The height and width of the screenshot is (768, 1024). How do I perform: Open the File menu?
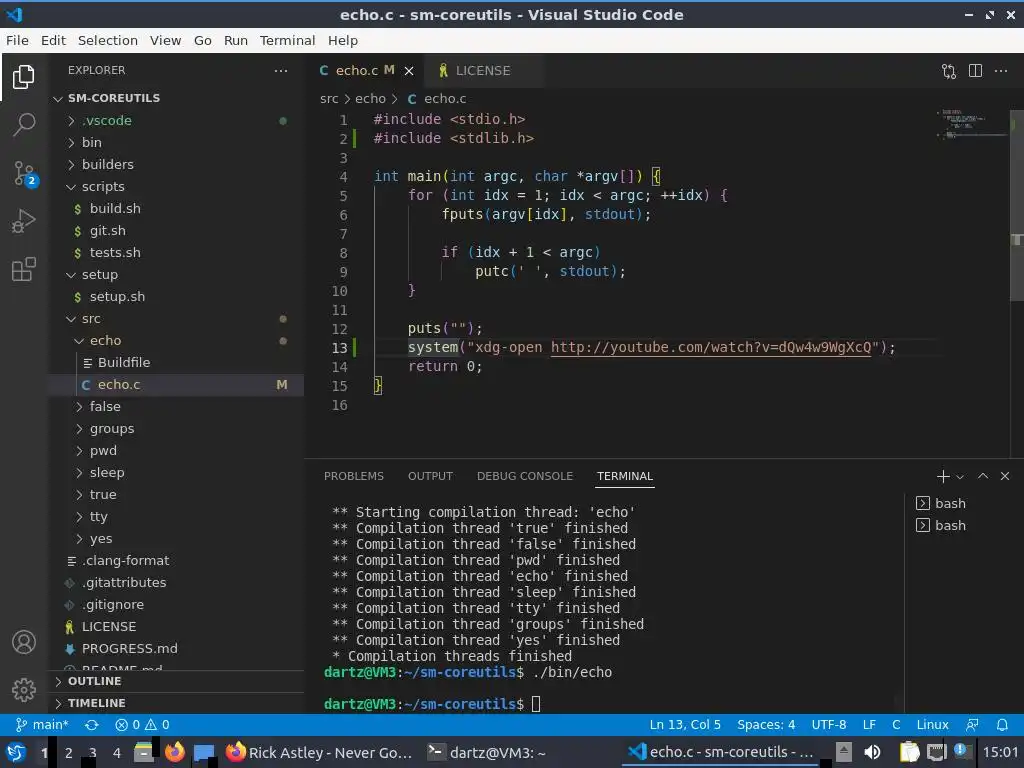point(17,40)
